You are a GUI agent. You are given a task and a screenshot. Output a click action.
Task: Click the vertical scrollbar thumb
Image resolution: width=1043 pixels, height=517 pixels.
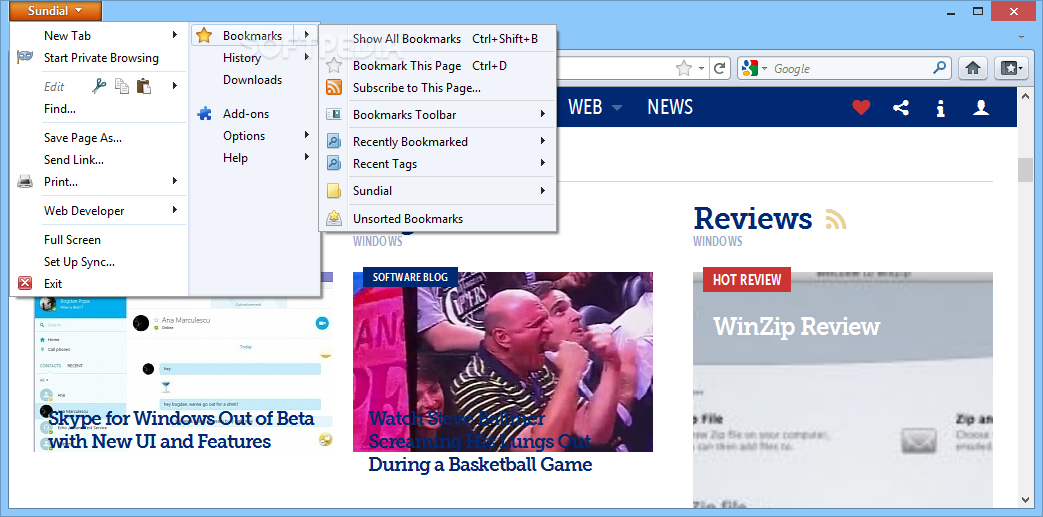1025,170
